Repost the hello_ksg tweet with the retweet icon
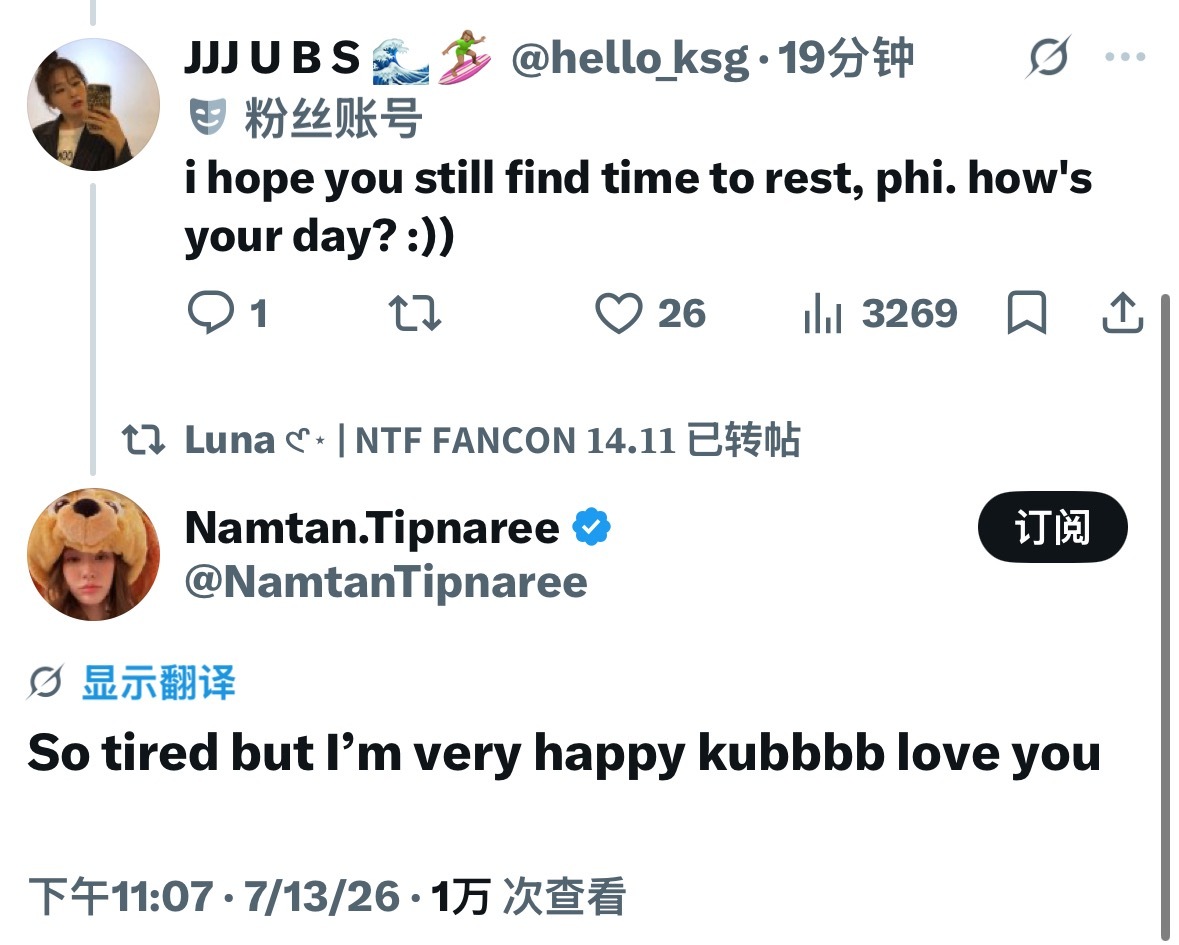 [414, 313]
